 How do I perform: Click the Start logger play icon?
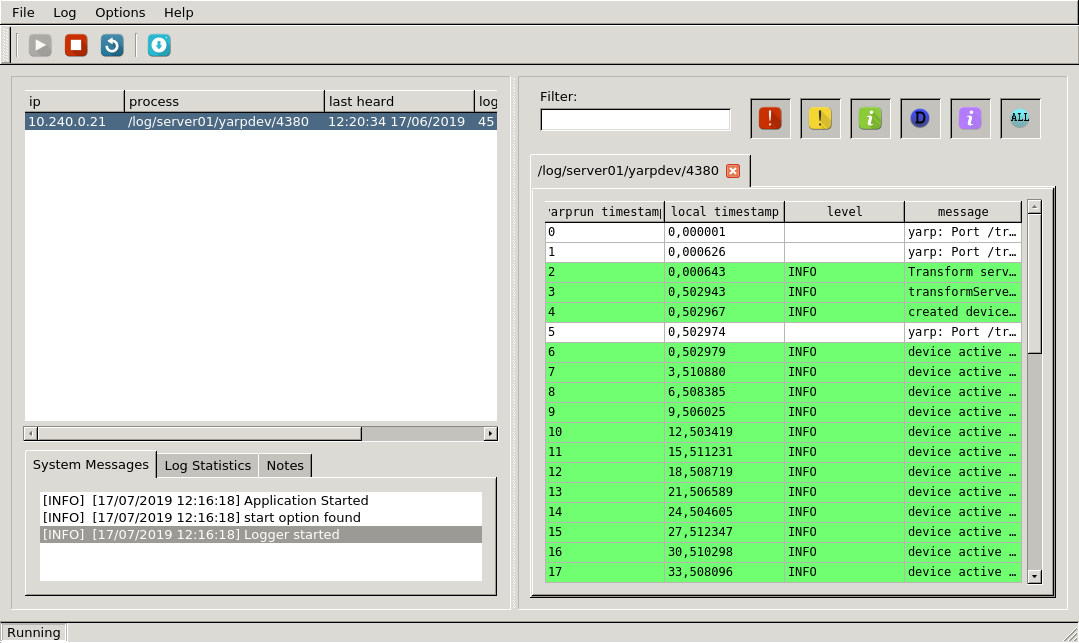click(40, 45)
